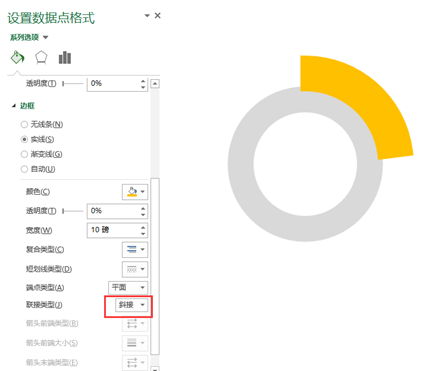Viewport: 434px width, 371px height.
Task: Increase top 透明度 with up spinner
Action: (x=143, y=80)
